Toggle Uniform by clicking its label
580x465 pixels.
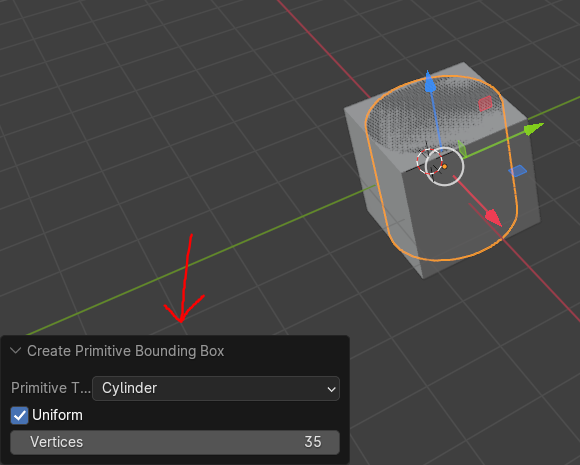[57, 415]
